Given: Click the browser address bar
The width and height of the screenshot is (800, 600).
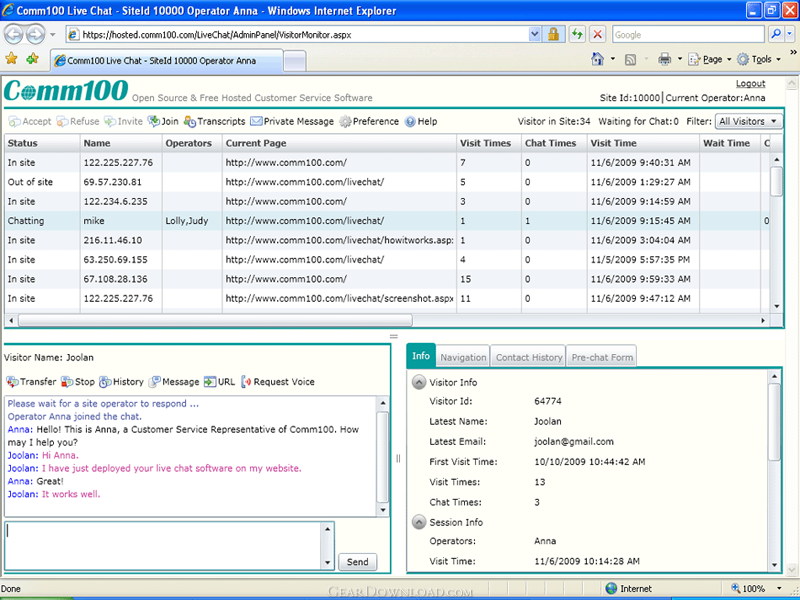Looking at the screenshot, I should tap(304, 35).
